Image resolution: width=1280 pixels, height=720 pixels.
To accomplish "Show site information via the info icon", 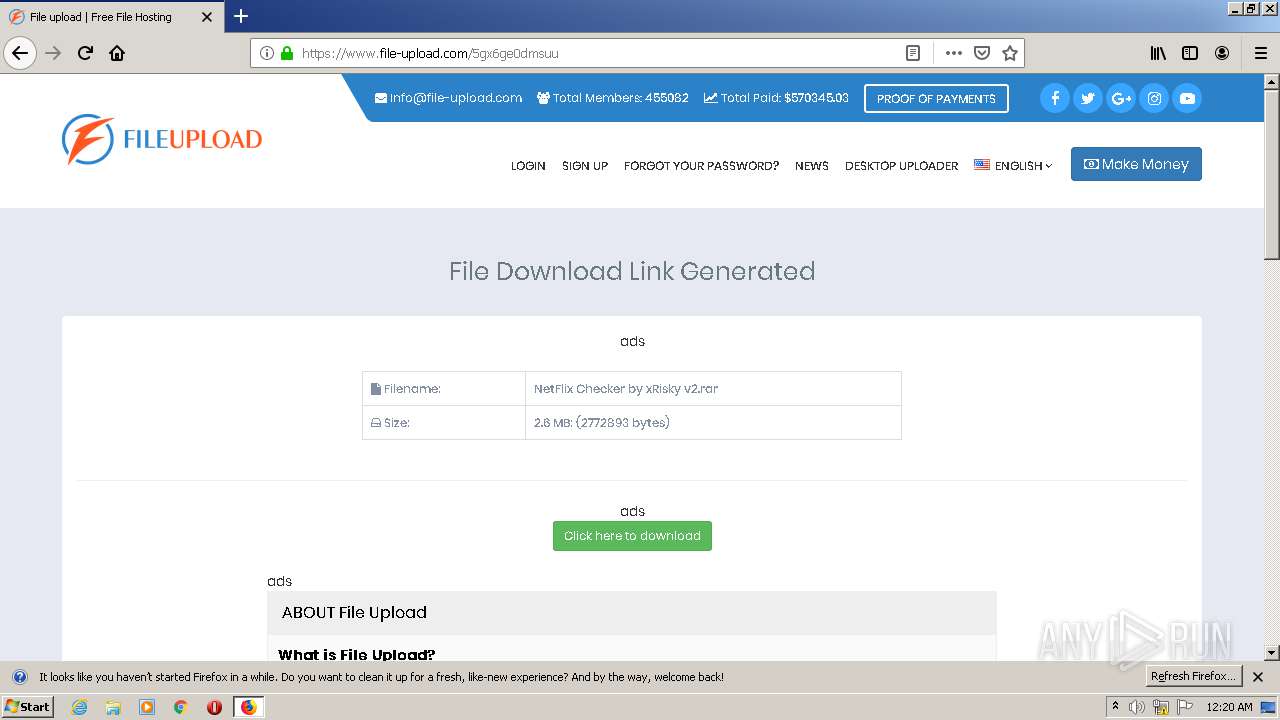I will coord(267,53).
